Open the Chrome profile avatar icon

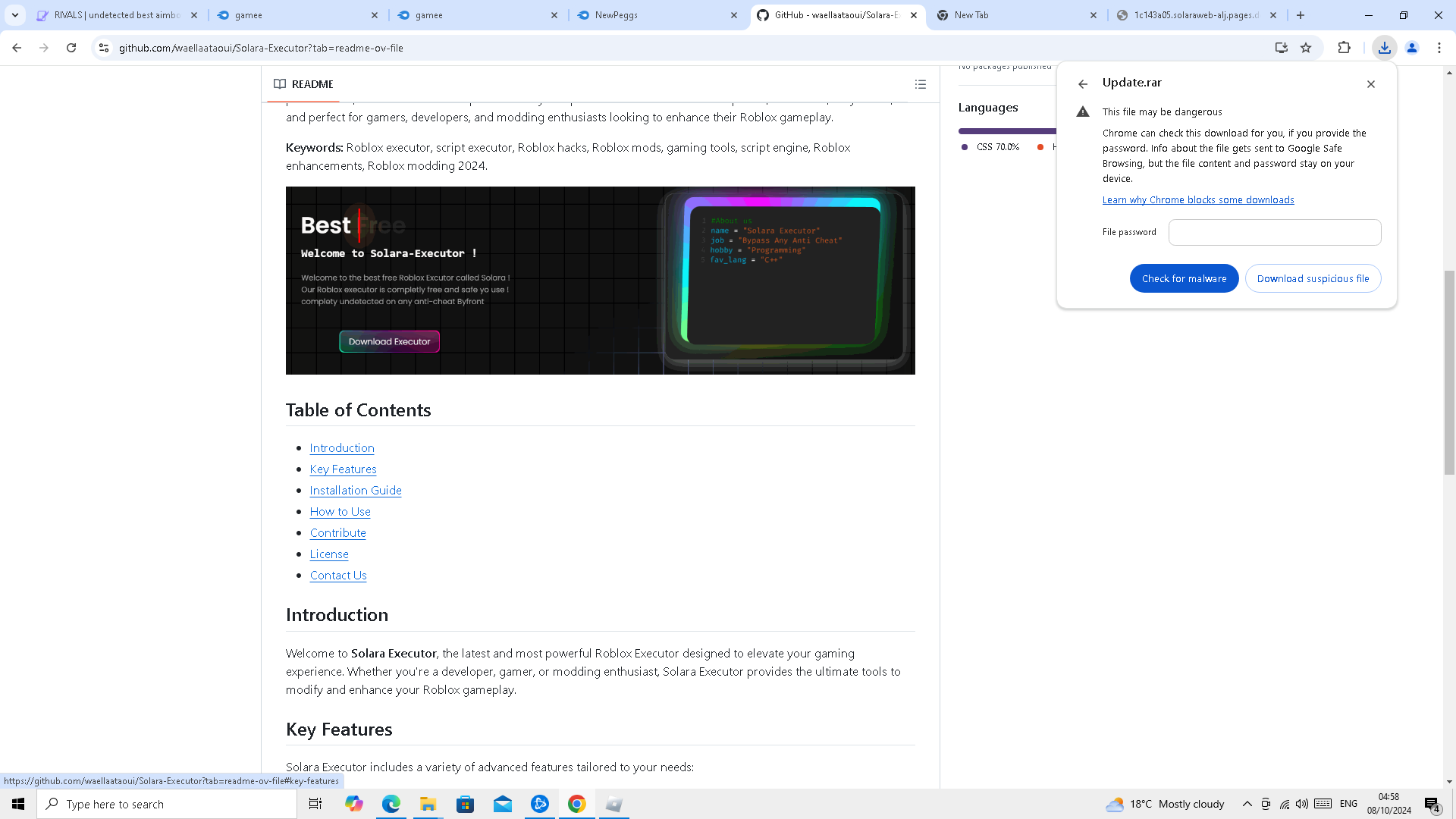[x=1411, y=48]
